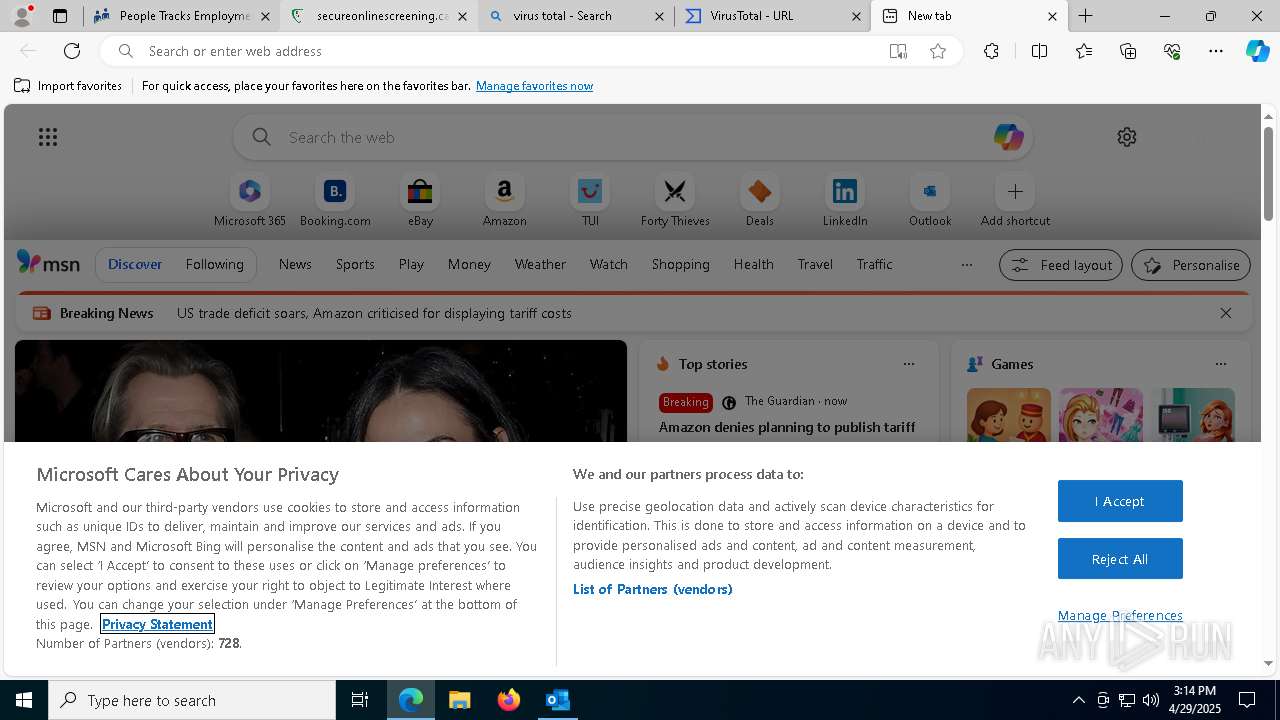Image resolution: width=1280 pixels, height=720 pixels.
Task: Open Outlook from taskbar
Action: [x=557, y=700]
